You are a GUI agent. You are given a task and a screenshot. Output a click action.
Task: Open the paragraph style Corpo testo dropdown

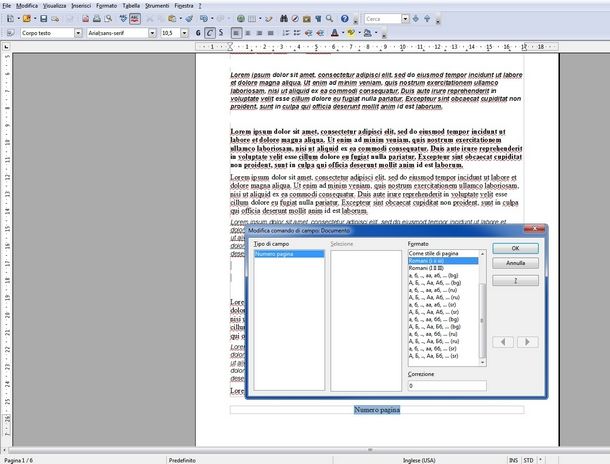78,33
